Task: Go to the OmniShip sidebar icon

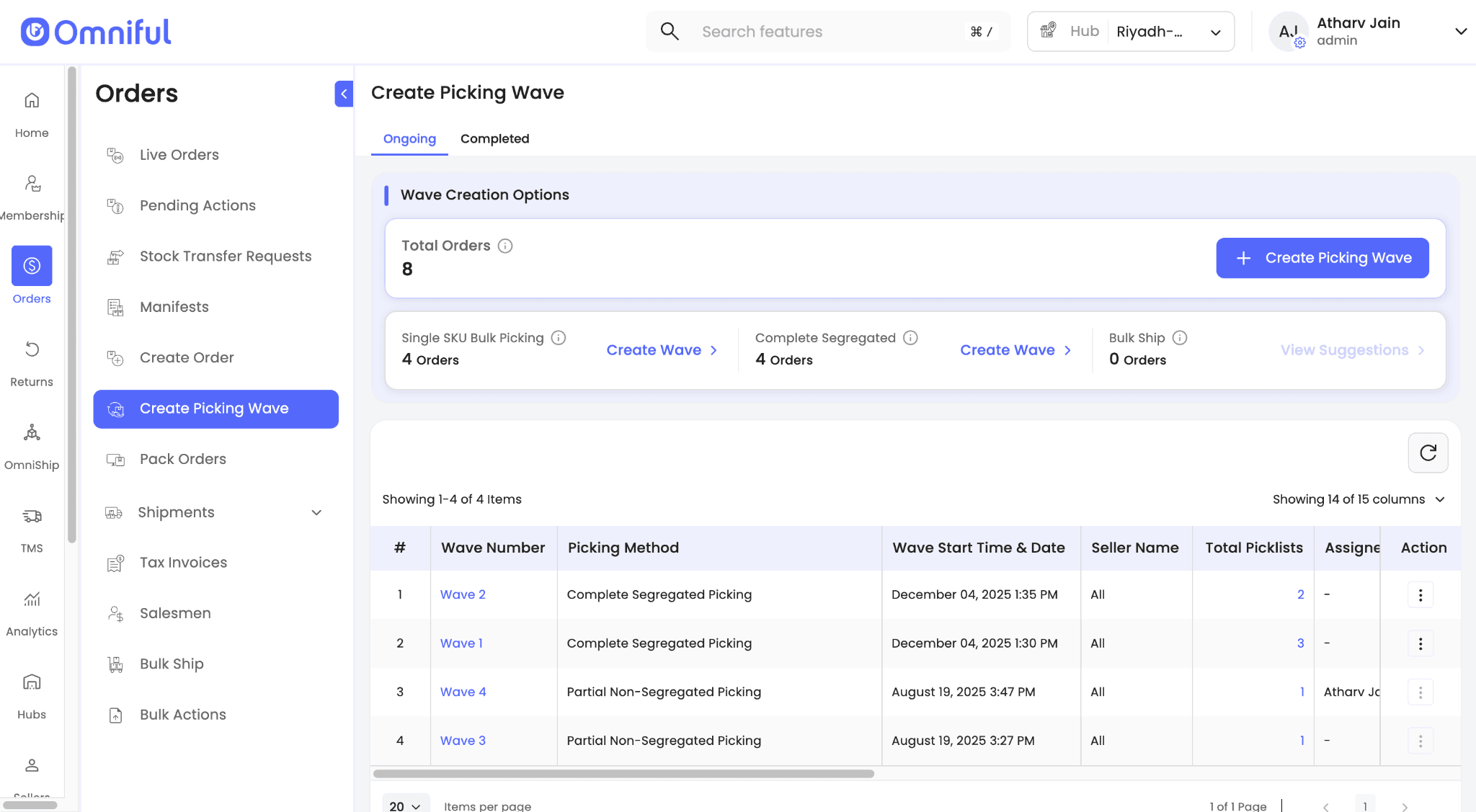Action: tap(32, 433)
